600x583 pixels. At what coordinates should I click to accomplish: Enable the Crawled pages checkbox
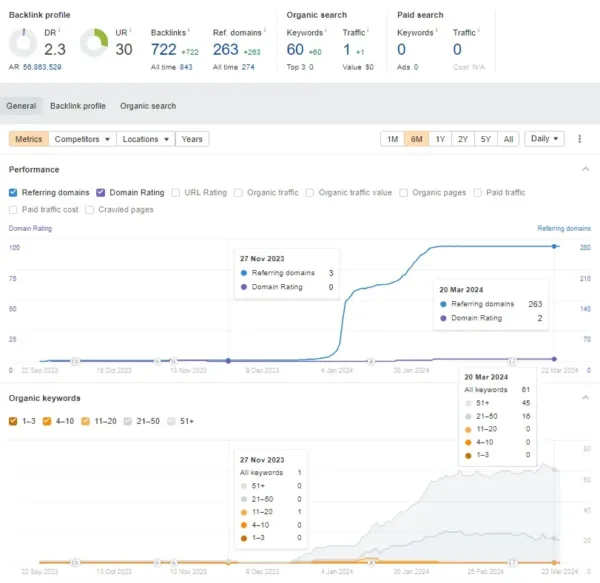pos(90,210)
